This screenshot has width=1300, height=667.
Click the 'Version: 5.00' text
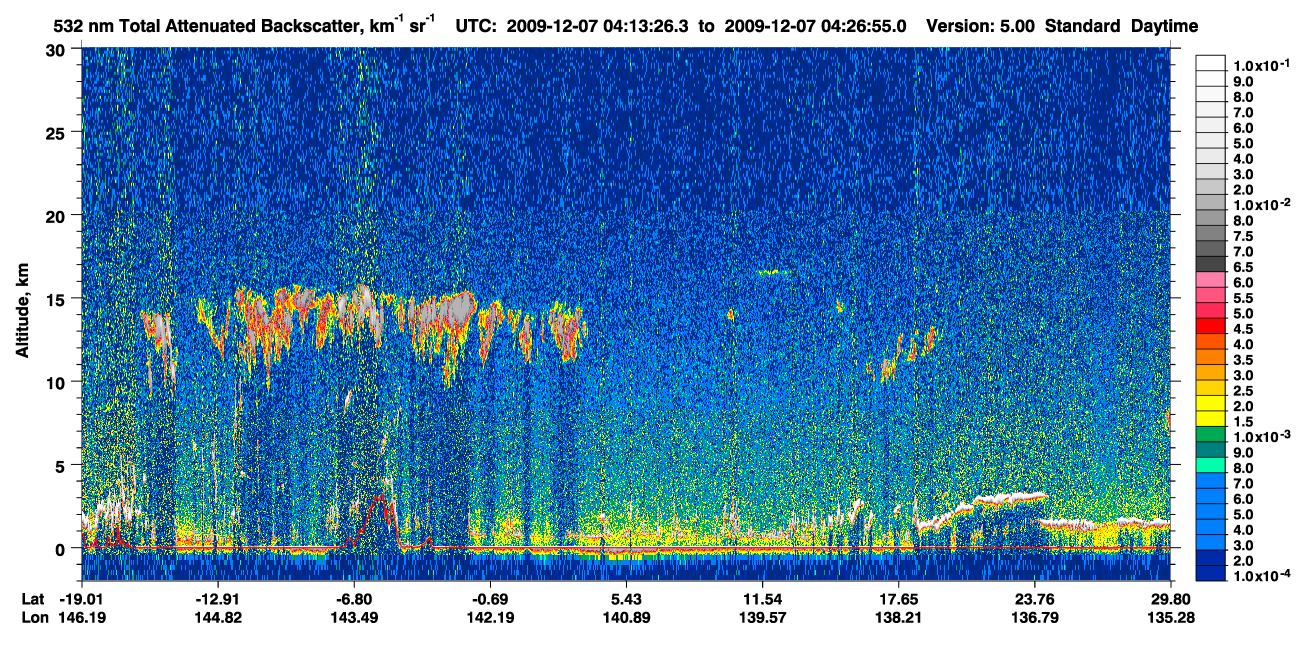(x=982, y=26)
